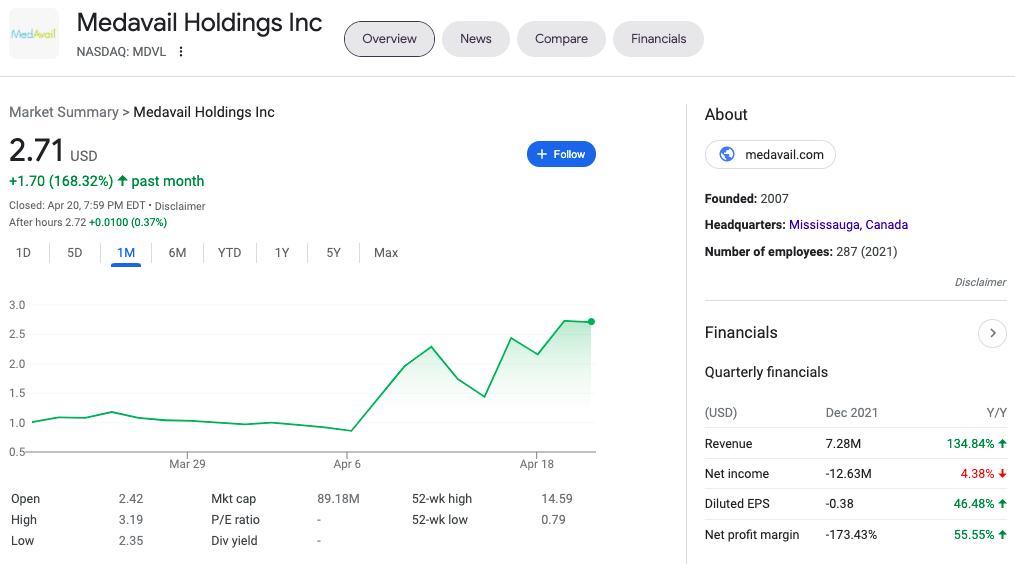Click the After hours 2.72 quote line
This screenshot has height=564, width=1015.
(x=88, y=222)
